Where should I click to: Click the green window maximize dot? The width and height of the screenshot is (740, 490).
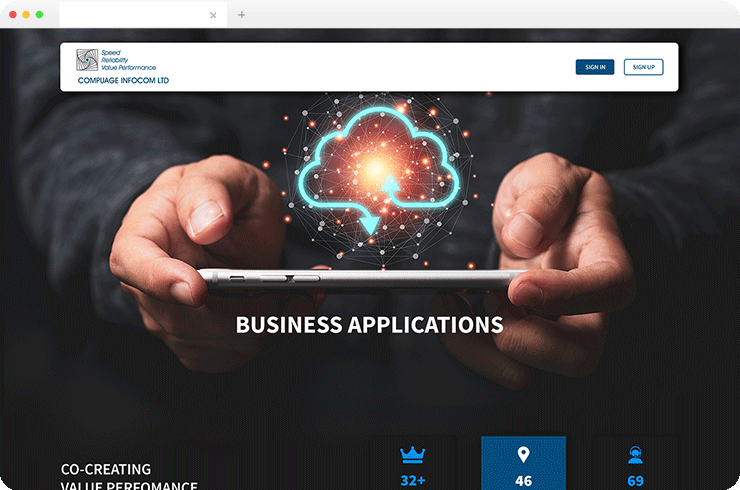(39, 15)
